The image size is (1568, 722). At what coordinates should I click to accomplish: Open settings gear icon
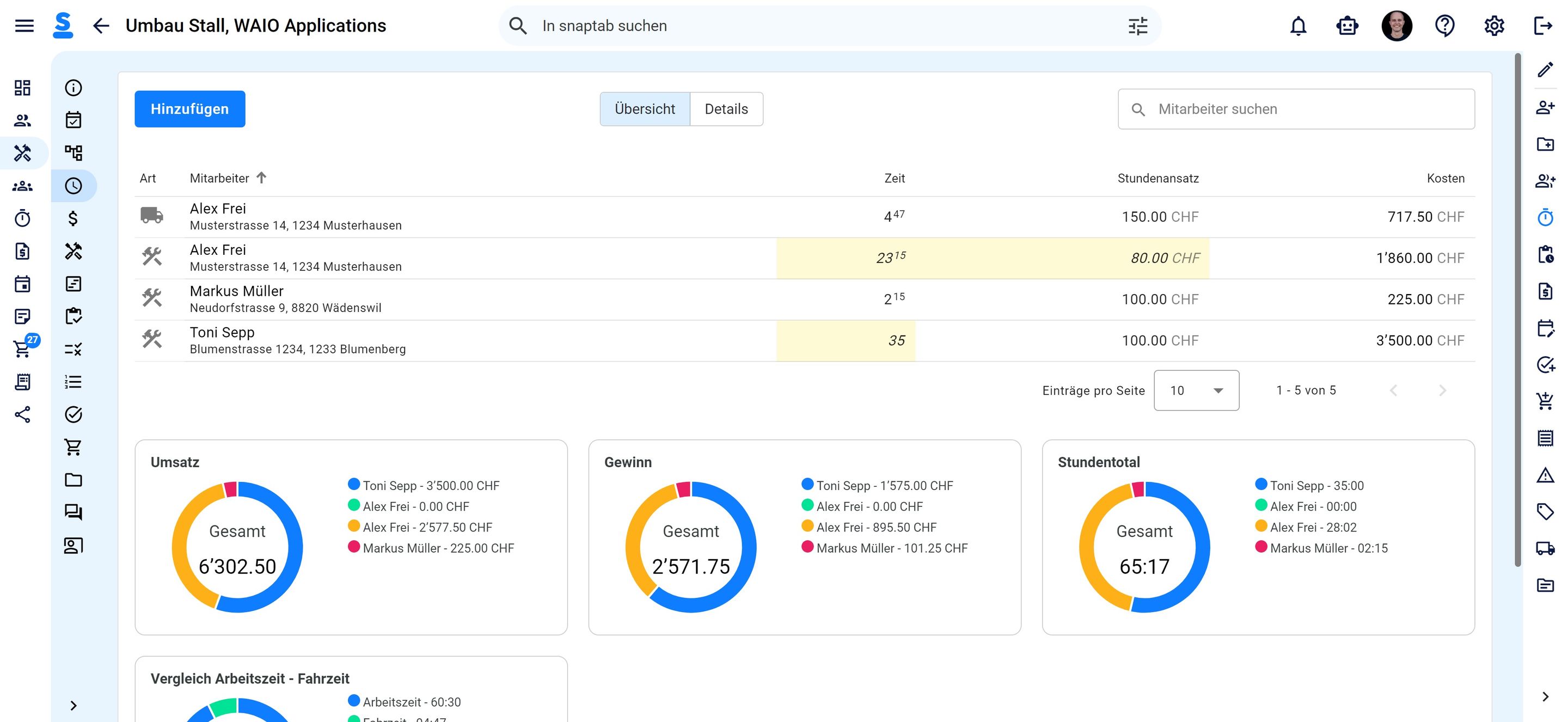1494,26
